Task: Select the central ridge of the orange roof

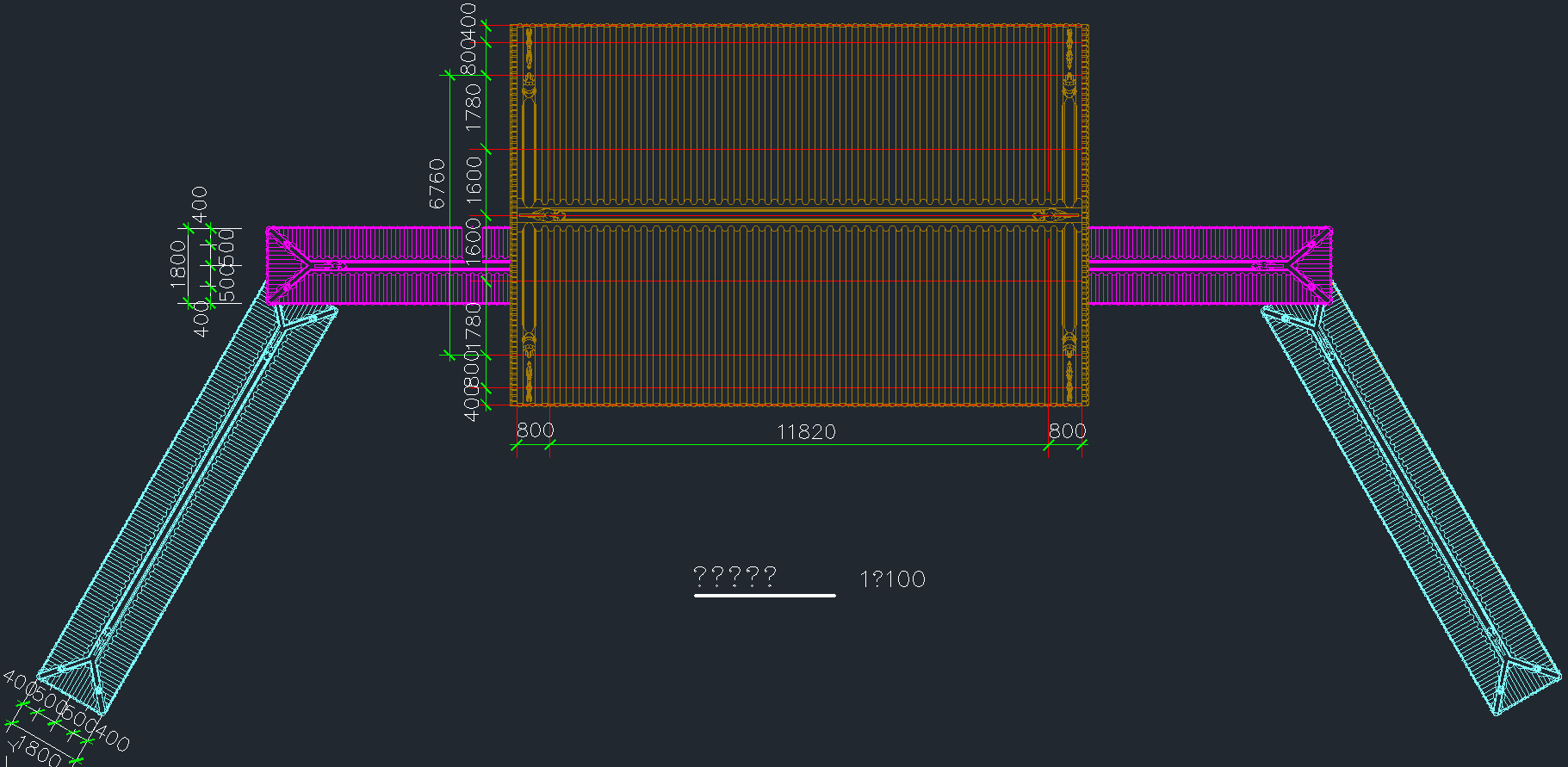Action: click(x=799, y=215)
